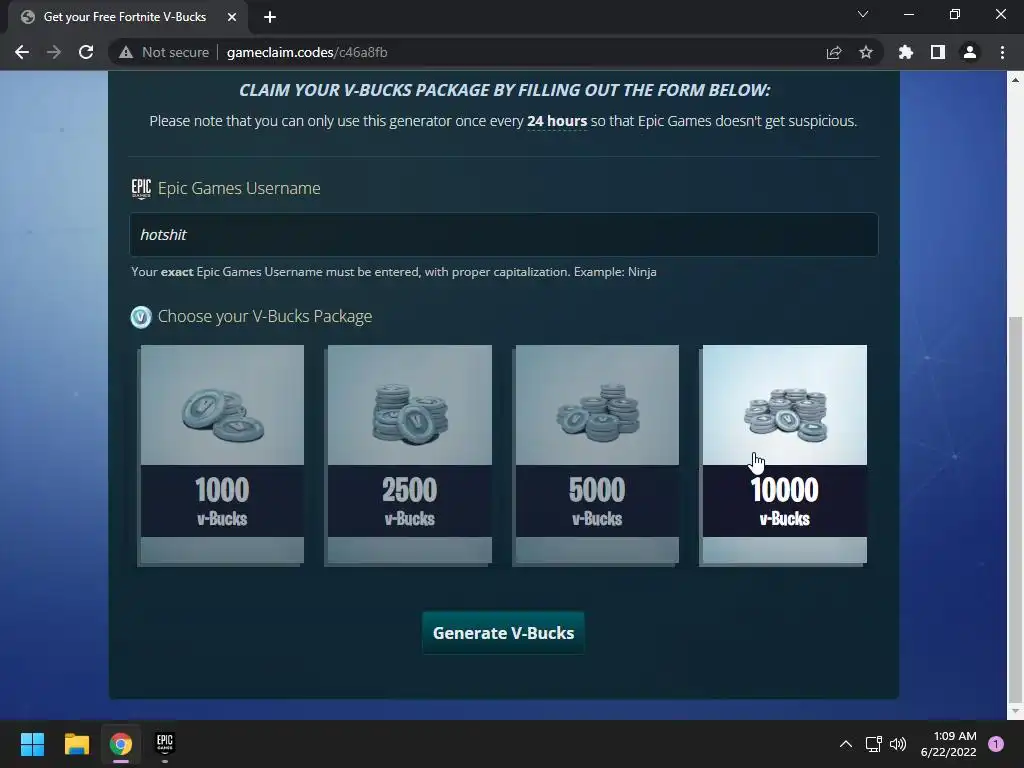Image resolution: width=1024 pixels, height=768 pixels.
Task: Open Chrome's three-dot menu
Action: click(1002, 52)
